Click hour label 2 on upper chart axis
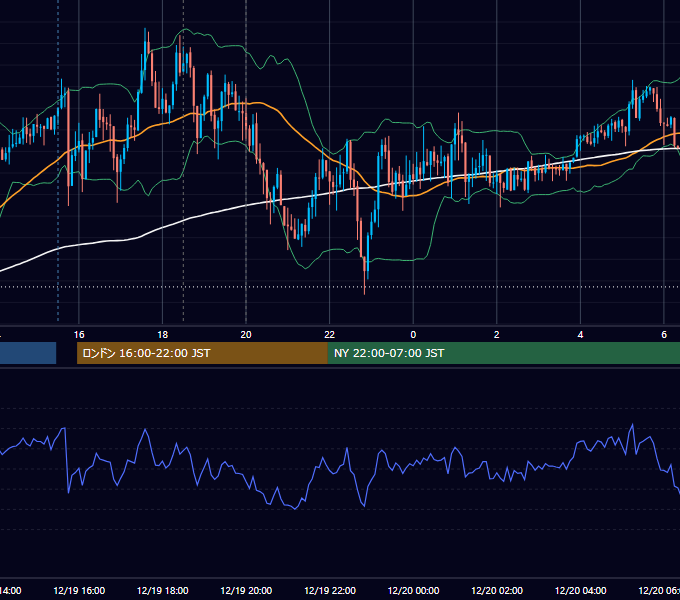The height and width of the screenshot is (600, 680). pos(497,335)
